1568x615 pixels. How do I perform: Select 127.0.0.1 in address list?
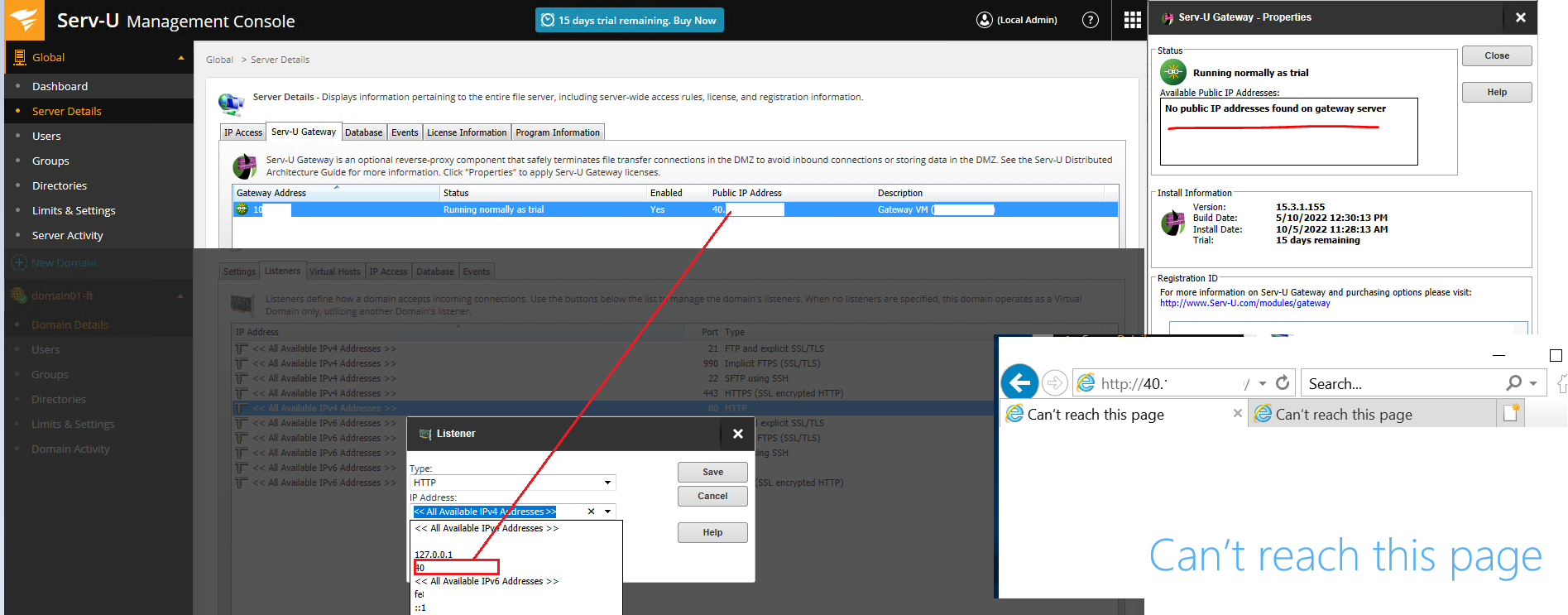point(434,555)
